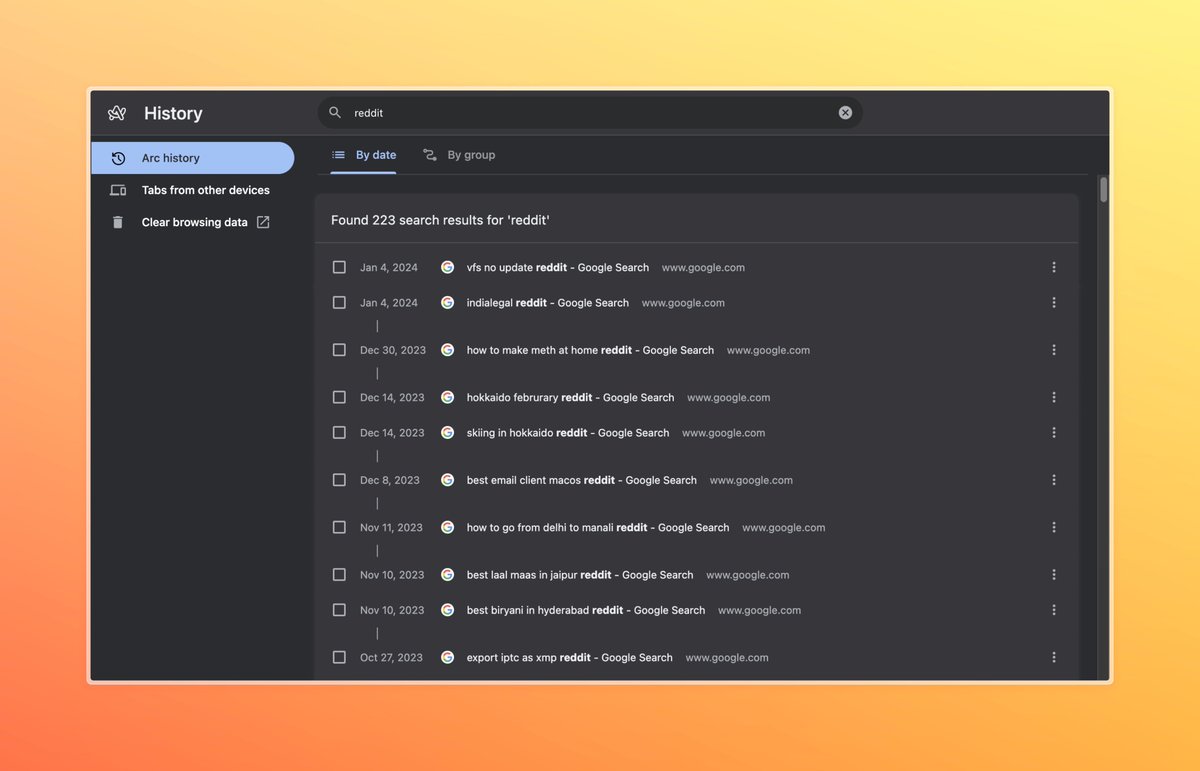The width and height of the screenshot is (1200, 771).
Task: Click the group icon on the By group tab
Action: 430,155
